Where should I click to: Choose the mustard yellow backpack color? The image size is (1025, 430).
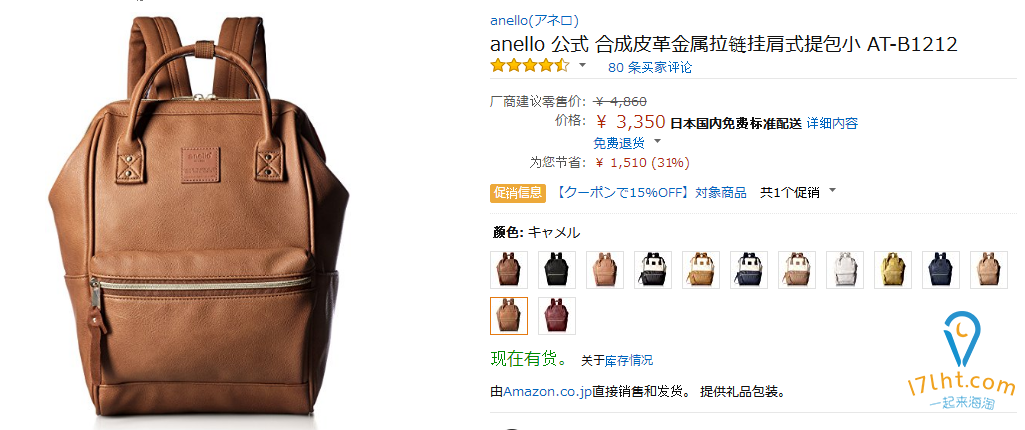(x=893, y=269)
